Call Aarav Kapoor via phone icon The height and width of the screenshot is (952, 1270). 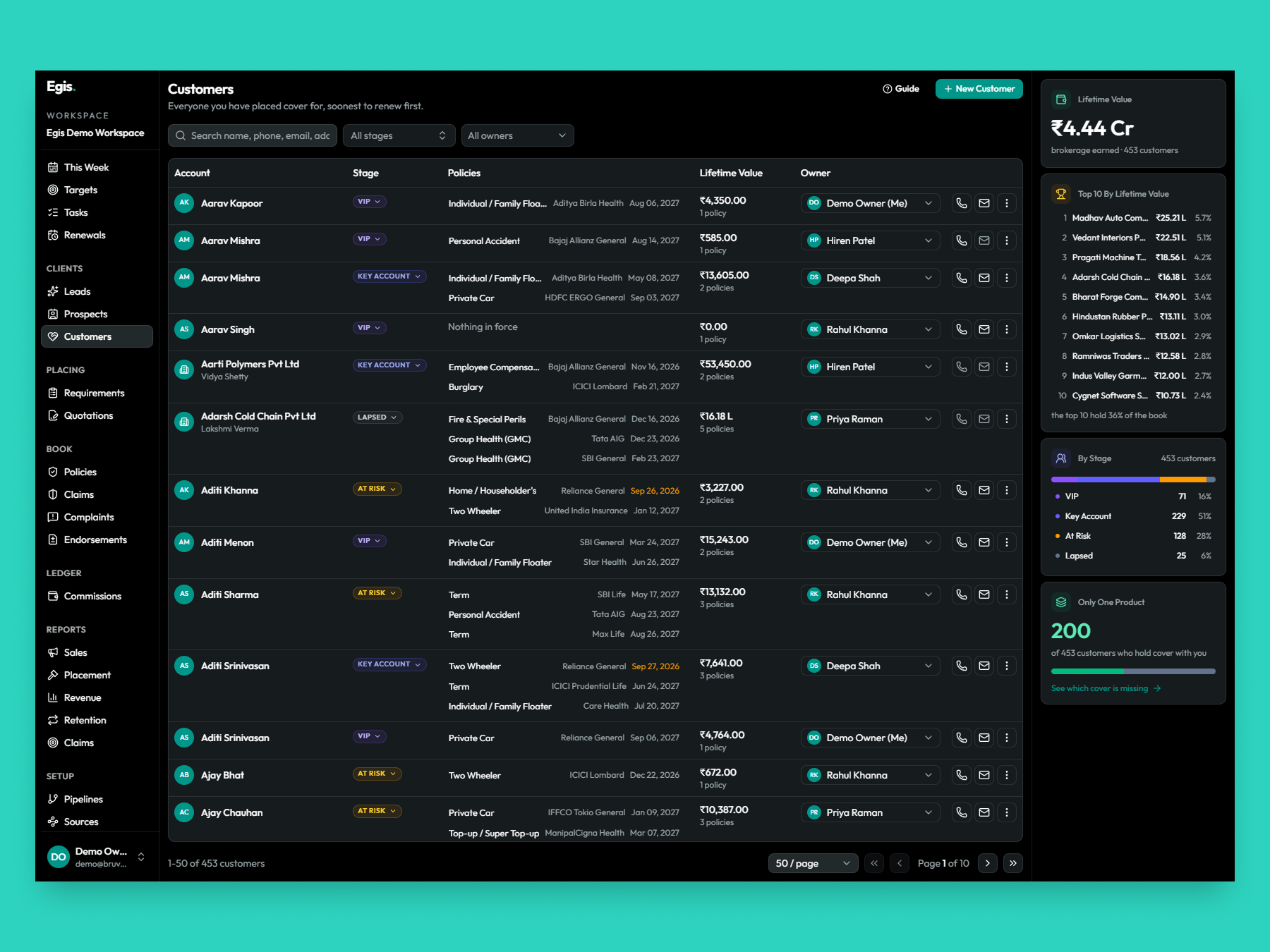(961, 203)
